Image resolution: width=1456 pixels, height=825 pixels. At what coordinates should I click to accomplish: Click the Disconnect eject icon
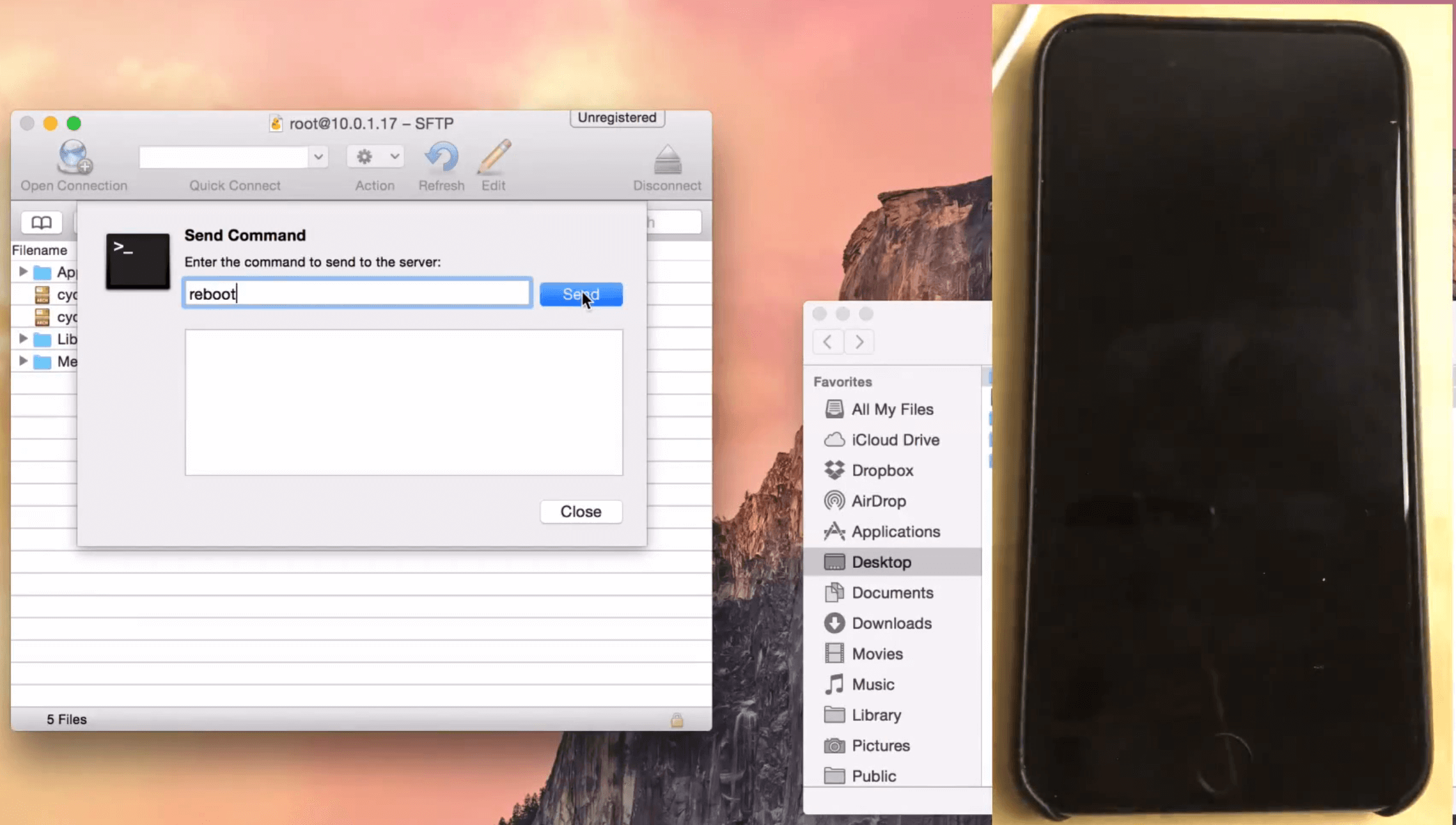click(x=667, y=160)
